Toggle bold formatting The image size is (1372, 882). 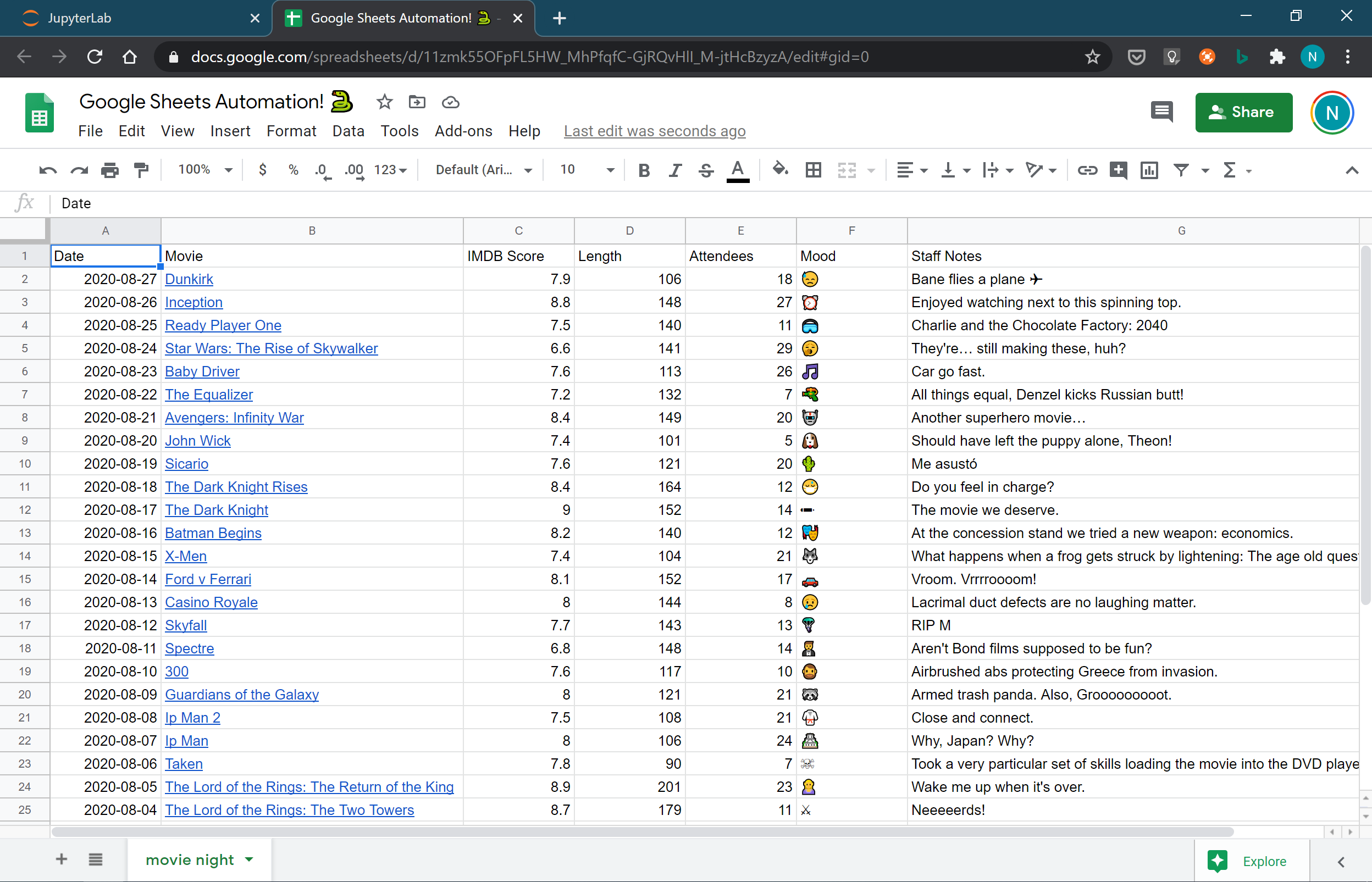coord(644,170)
